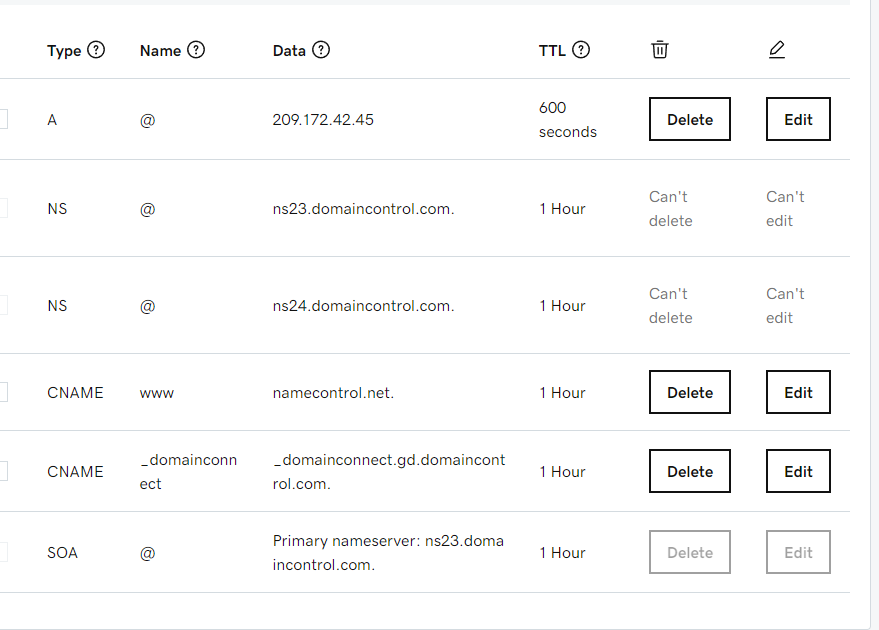The width and height of the screenshot is (879, 630).
Task: Select the ns23.domaincontrol.com NS row checkbox
Action: coord(2,208)
